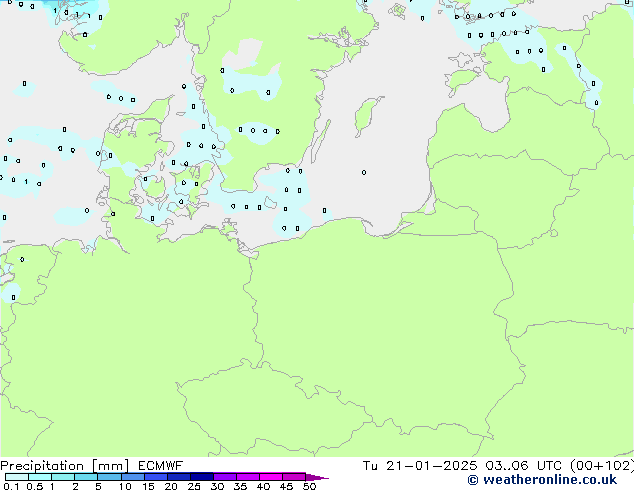
Task: Click the '0.1' legend scale label
Action: (11, 486)
